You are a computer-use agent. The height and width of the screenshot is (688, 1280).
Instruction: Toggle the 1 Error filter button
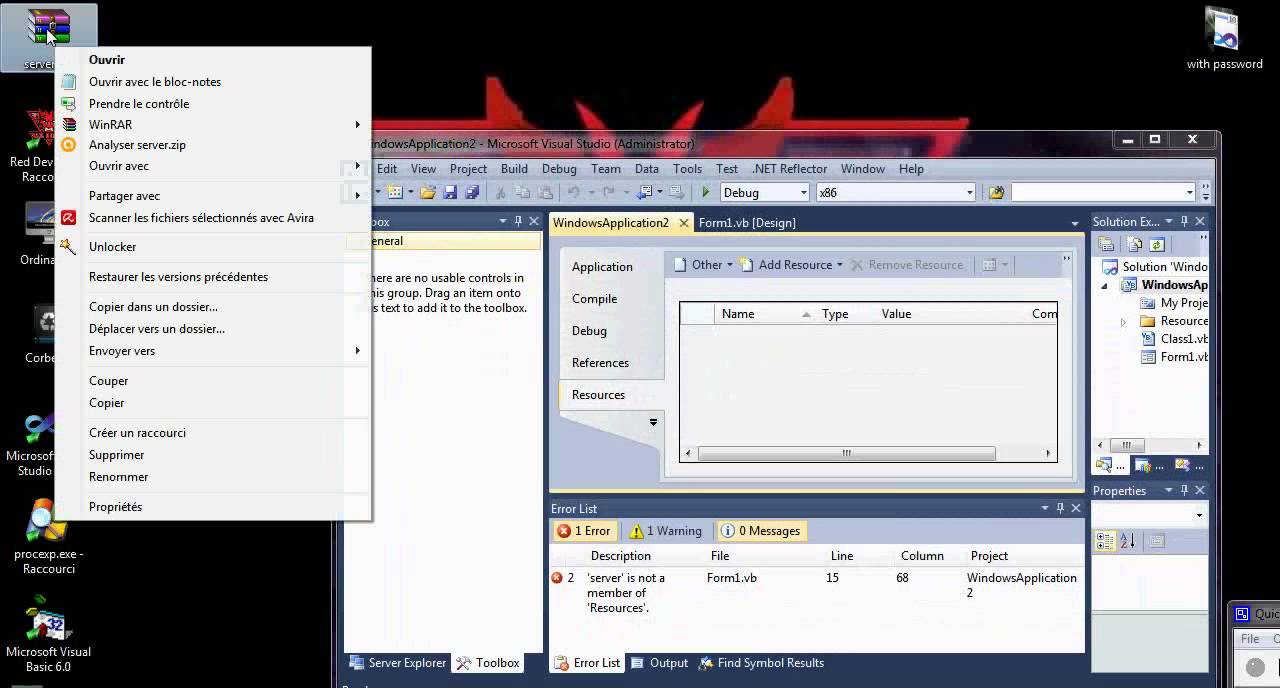point(584,531)
